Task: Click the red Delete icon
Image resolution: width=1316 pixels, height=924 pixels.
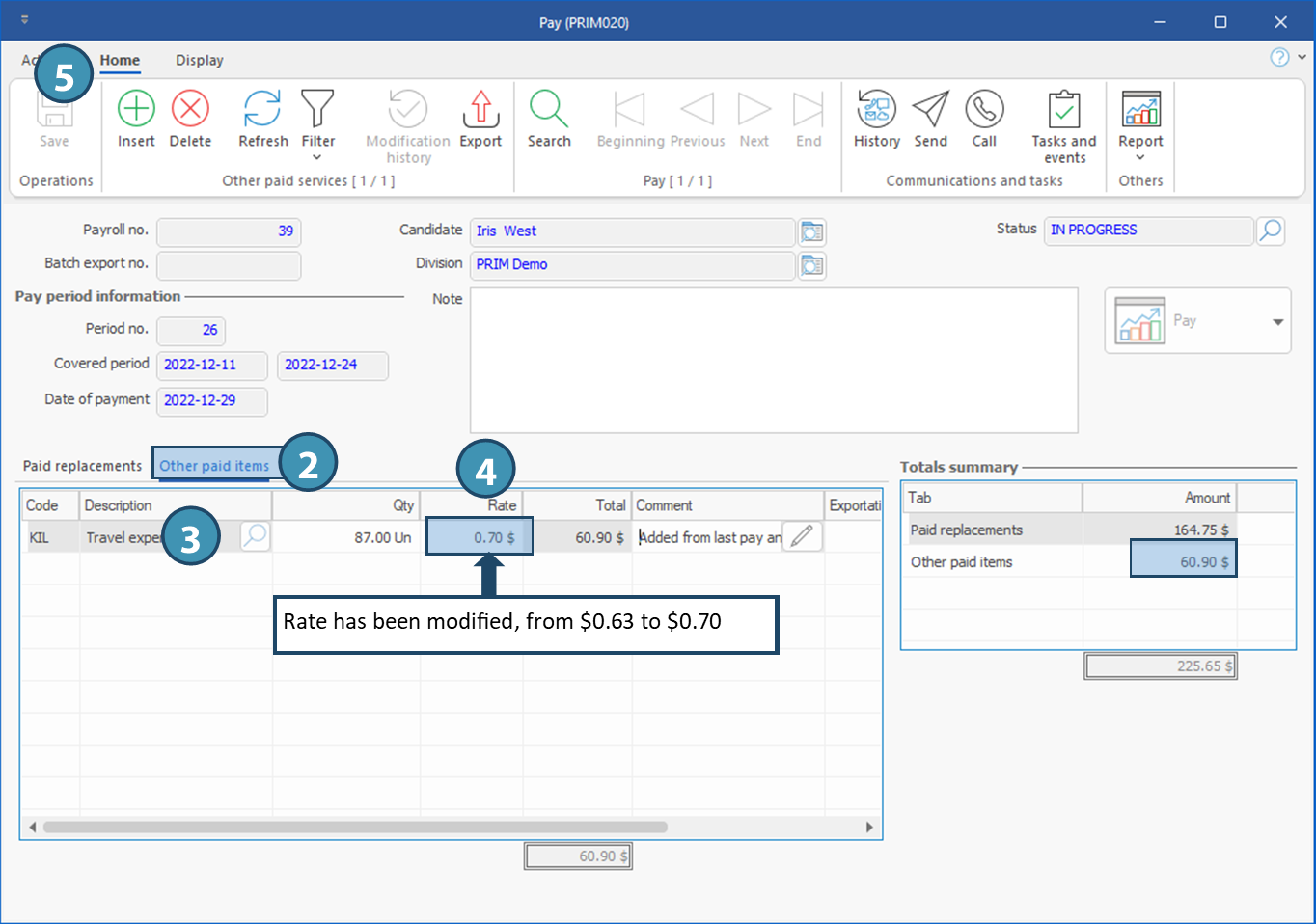Action: [190, 109]
